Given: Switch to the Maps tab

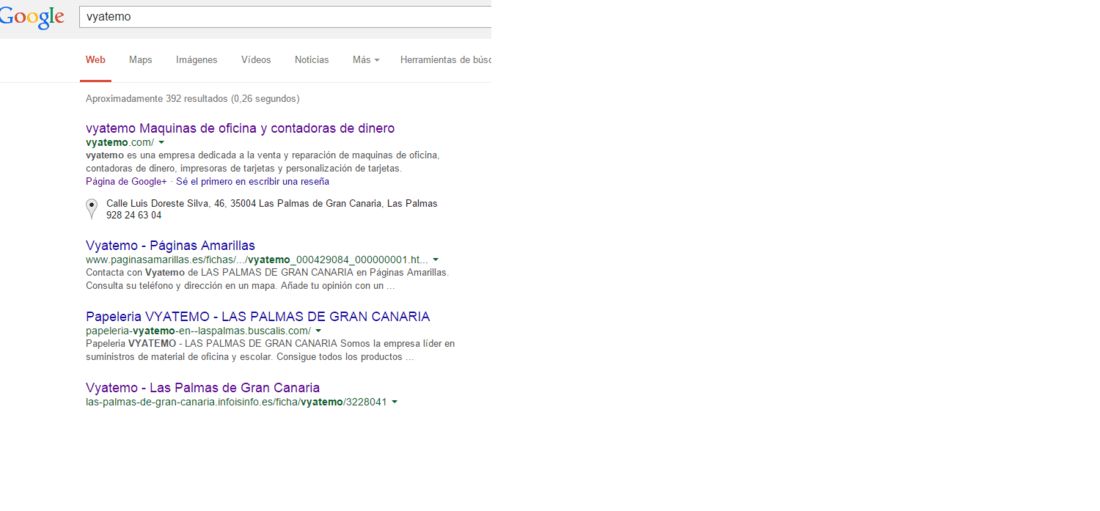Looking at the screenshot, I should (x=140, y=60).
